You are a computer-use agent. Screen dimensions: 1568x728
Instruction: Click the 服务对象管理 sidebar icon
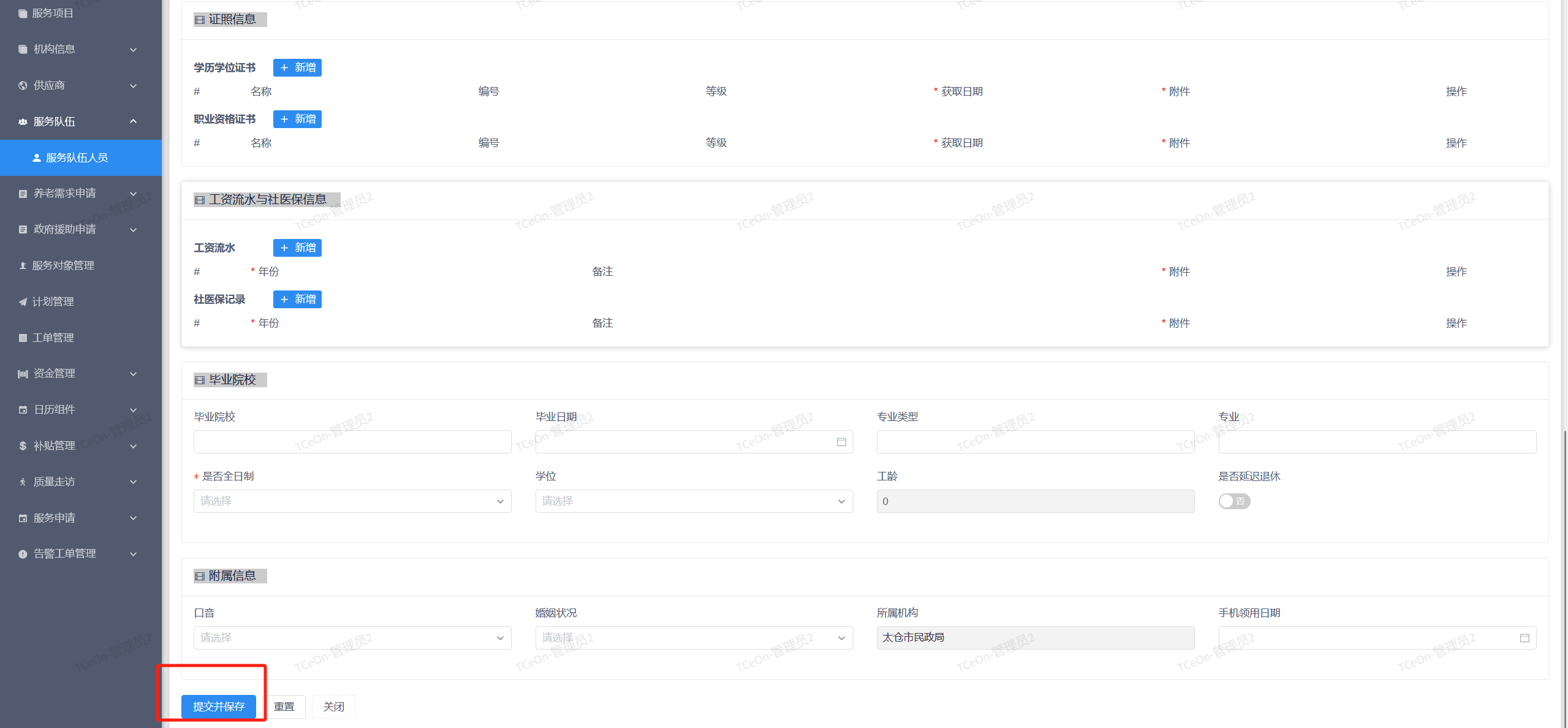(23, 265)
